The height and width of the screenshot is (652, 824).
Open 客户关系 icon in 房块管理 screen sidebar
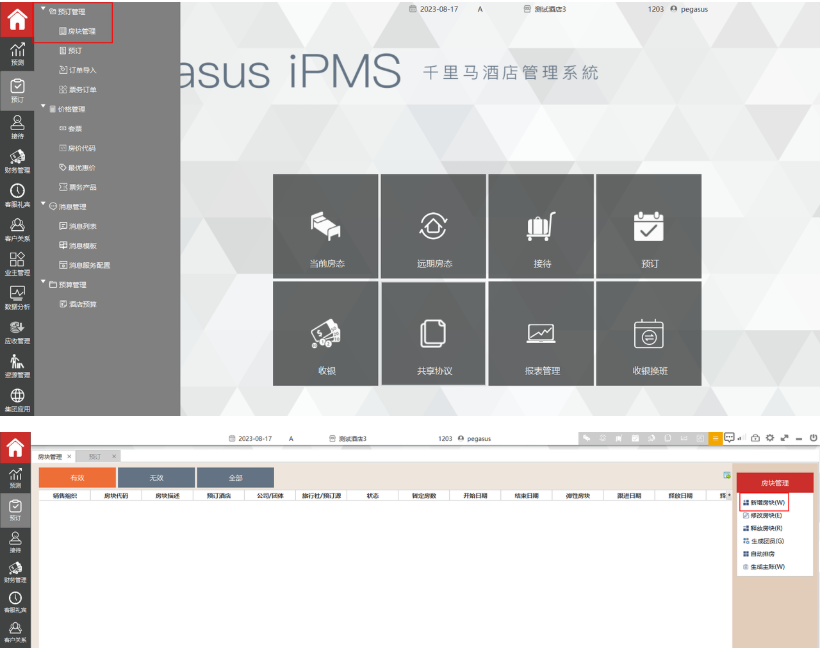15,633
